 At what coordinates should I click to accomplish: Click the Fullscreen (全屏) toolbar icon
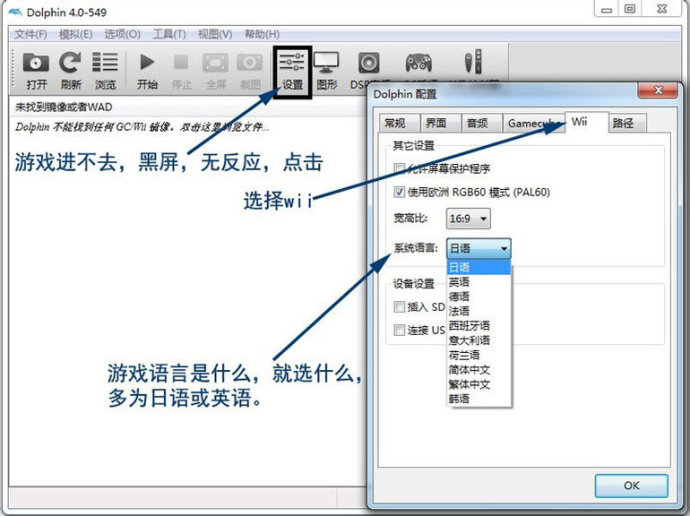click(x=215, y=62)
